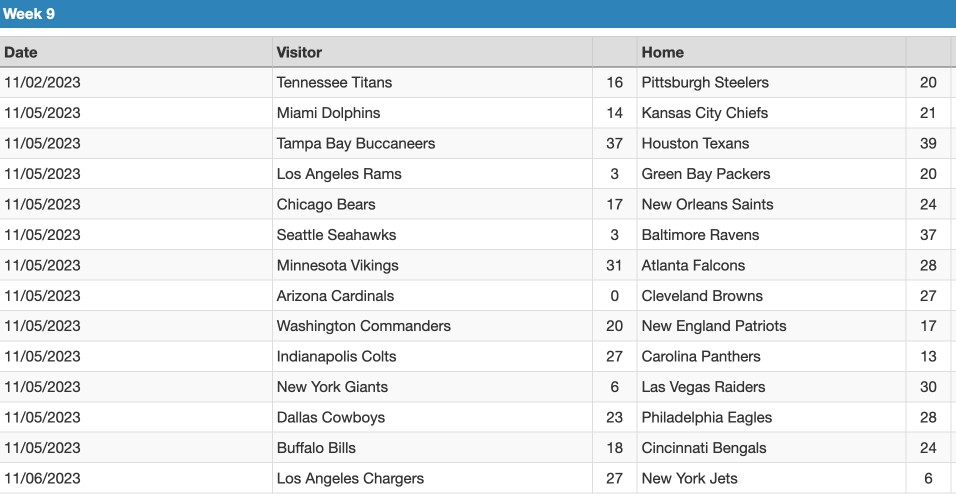Select the Tennessee Titans visitor cell
The image size is (956, 495).
(432, 82)
